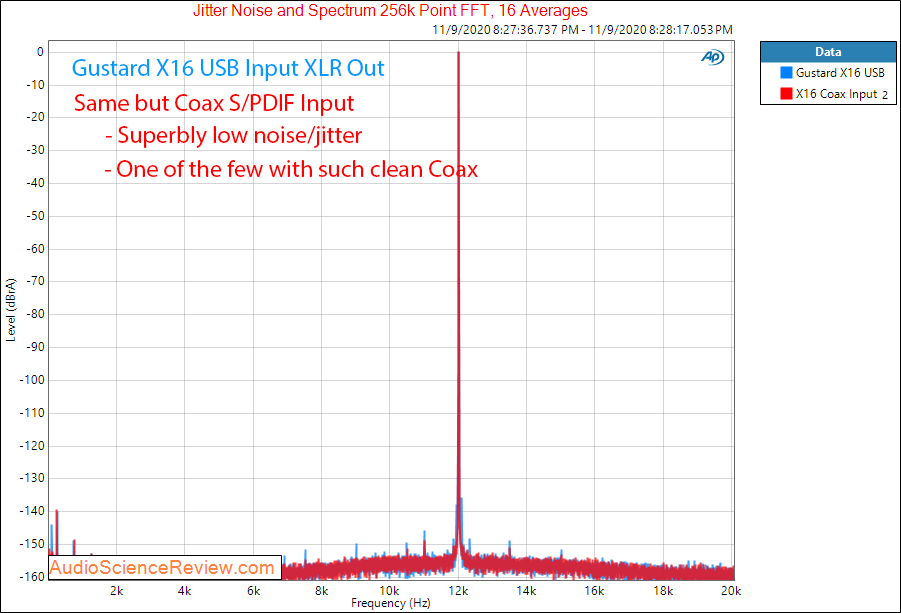Click the "-40" level axis label
The width and height of the screenshot is (901, 613).
coord(36,183)
